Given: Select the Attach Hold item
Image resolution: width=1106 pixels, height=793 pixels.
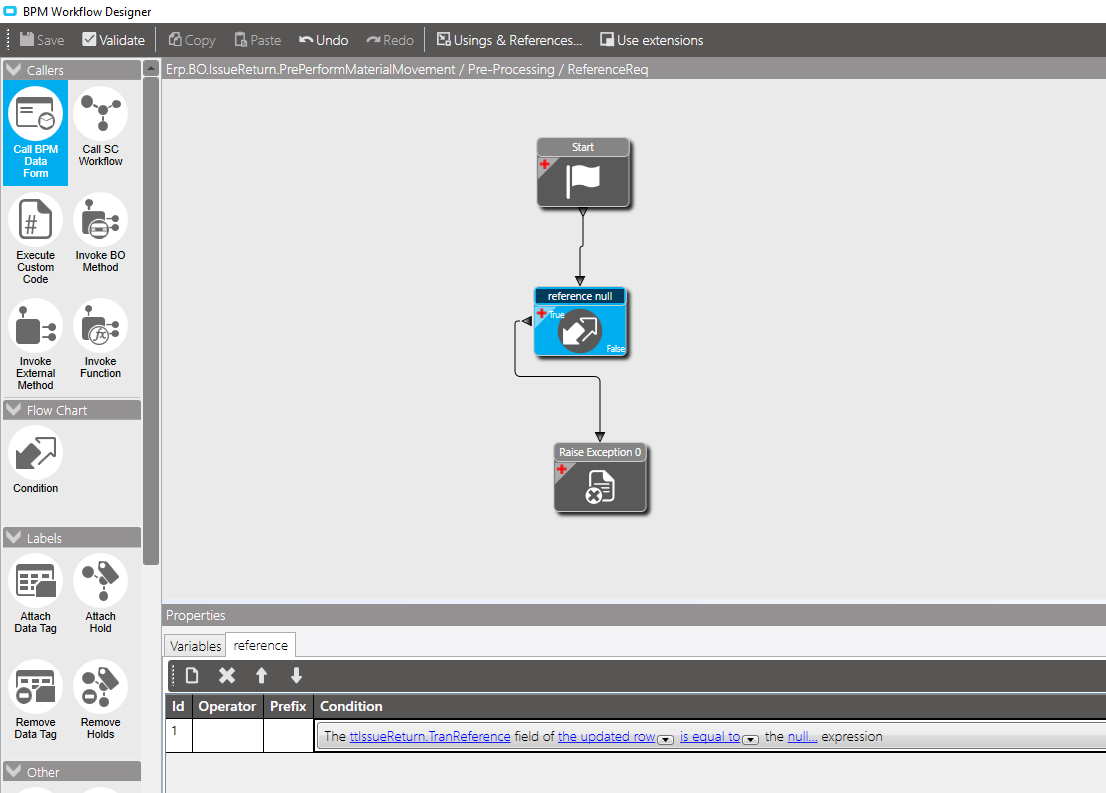Looking at the screenshot, I should [100, 593].
